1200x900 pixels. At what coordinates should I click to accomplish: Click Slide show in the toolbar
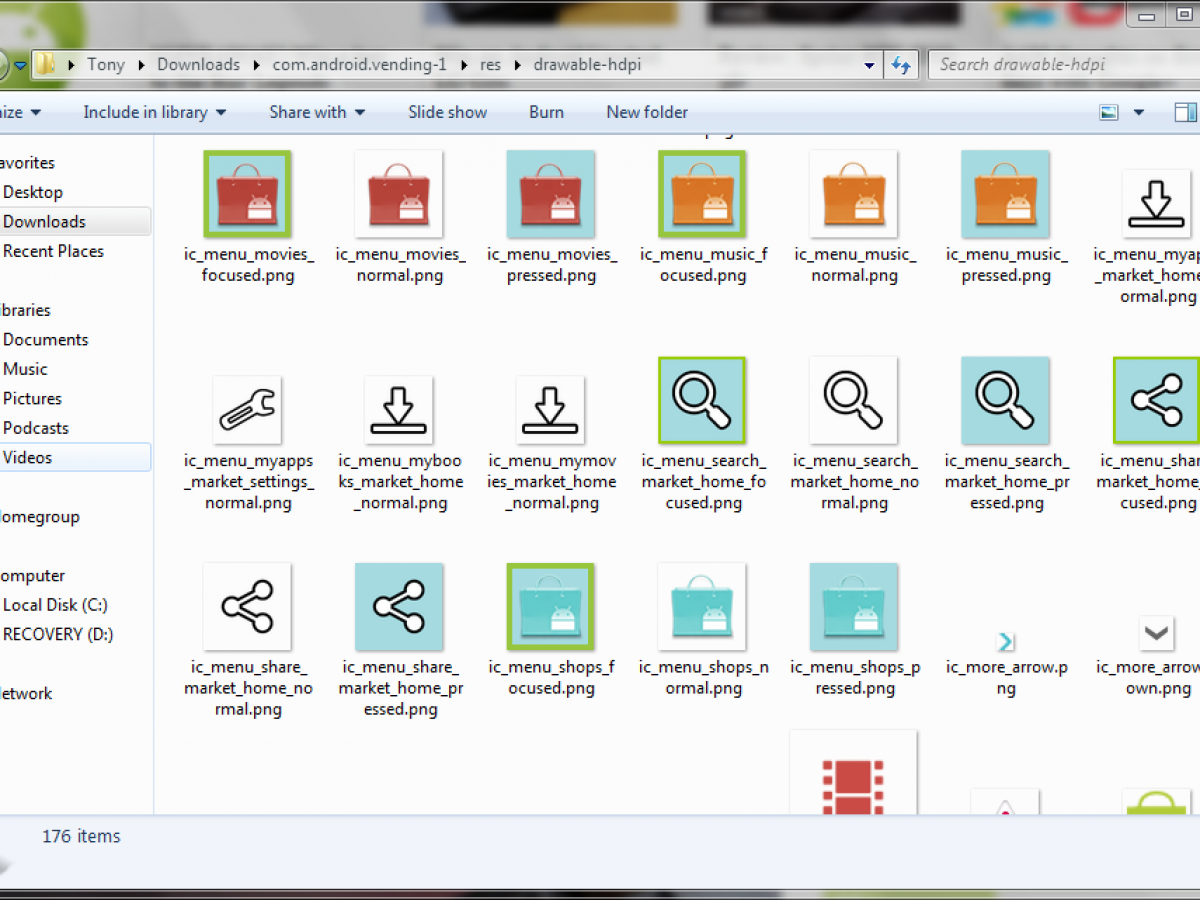pyautogui.click(x=447, y=112)
